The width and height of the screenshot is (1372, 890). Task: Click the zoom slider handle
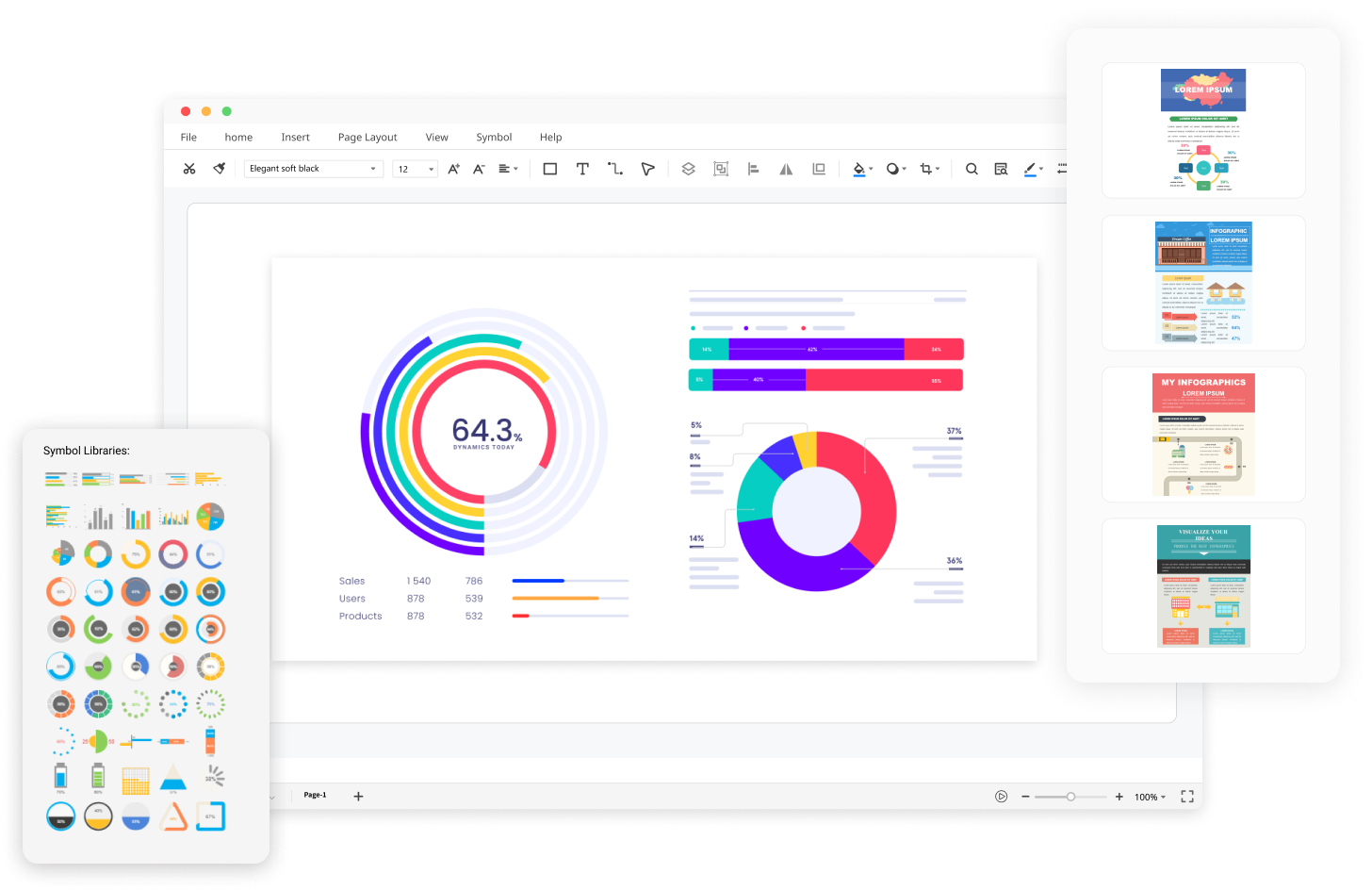coord(1070,797)
